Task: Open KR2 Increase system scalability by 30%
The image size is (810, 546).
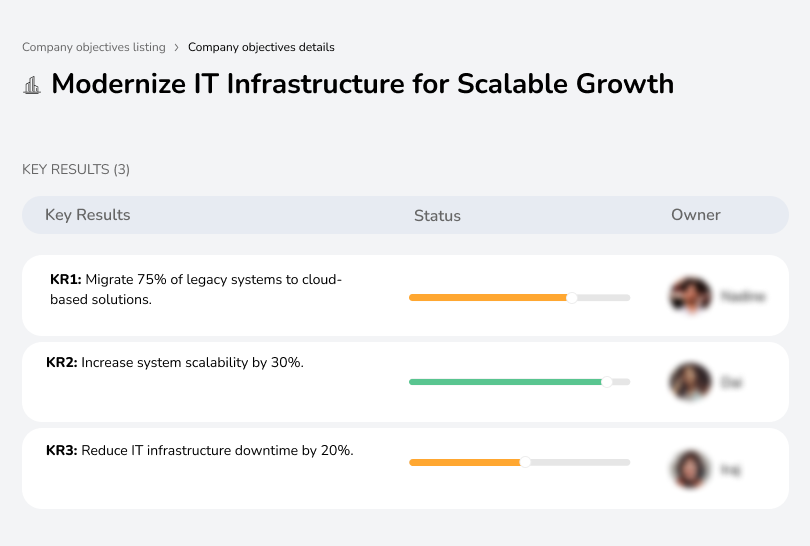Action: (x=175, y=362)
